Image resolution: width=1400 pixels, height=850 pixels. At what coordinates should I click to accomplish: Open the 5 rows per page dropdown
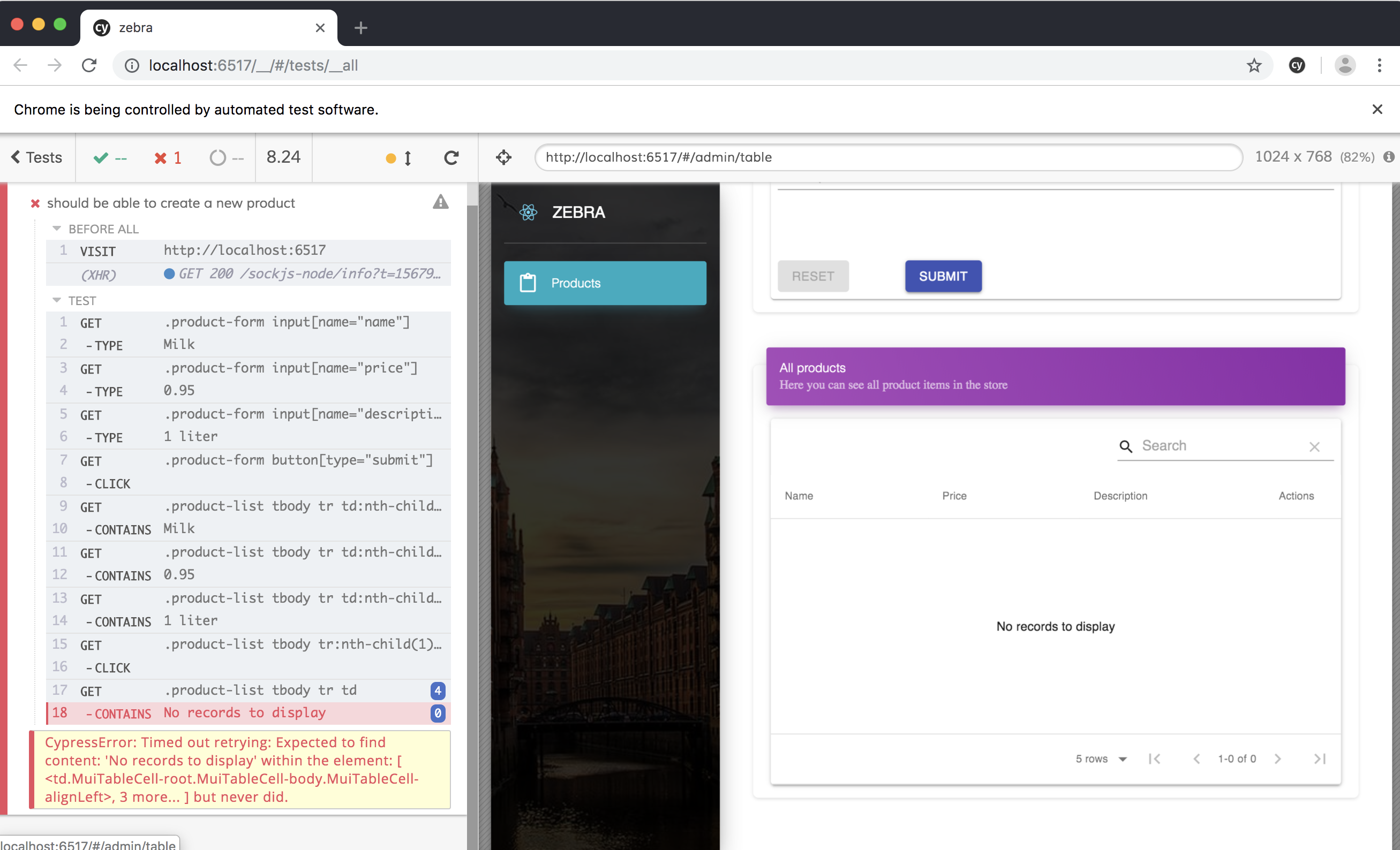click(x=1101, y=758)
